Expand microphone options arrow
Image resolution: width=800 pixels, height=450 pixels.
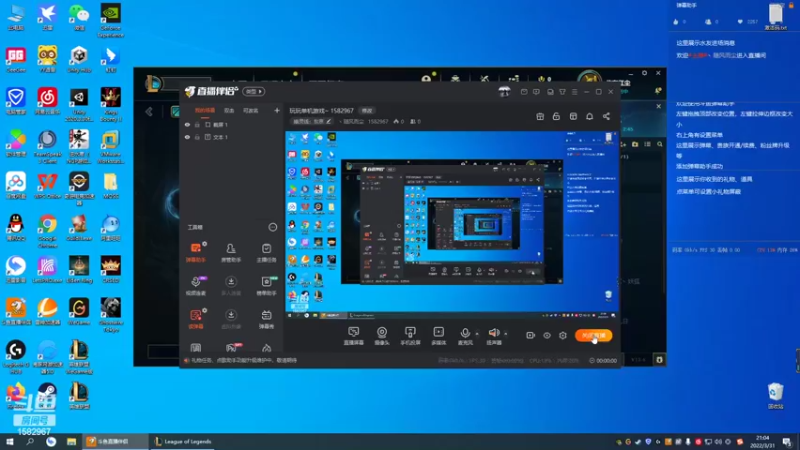(477, 334)
